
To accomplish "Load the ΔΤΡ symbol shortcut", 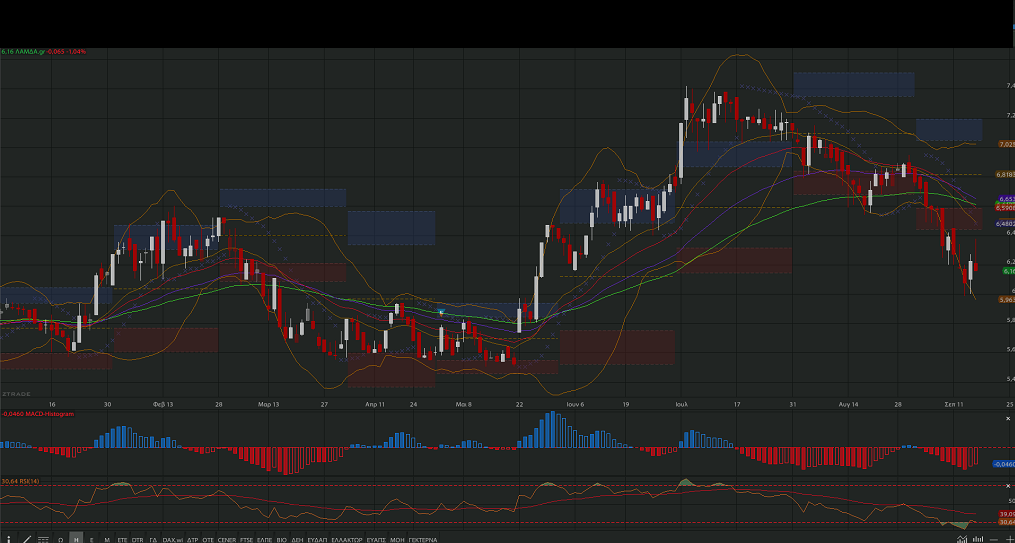I will (x=192, y=539).
